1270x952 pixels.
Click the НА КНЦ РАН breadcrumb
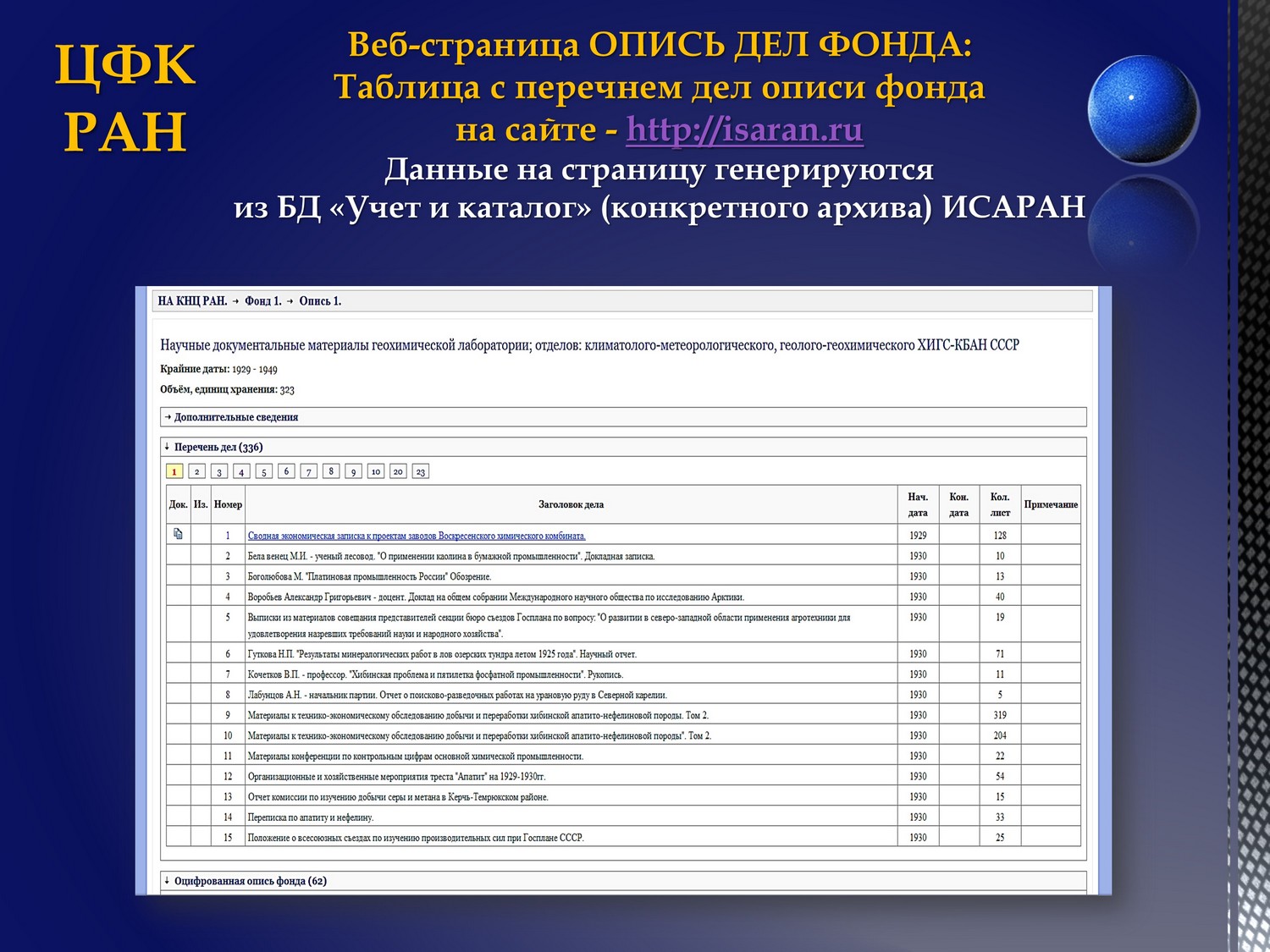[192, 301]
